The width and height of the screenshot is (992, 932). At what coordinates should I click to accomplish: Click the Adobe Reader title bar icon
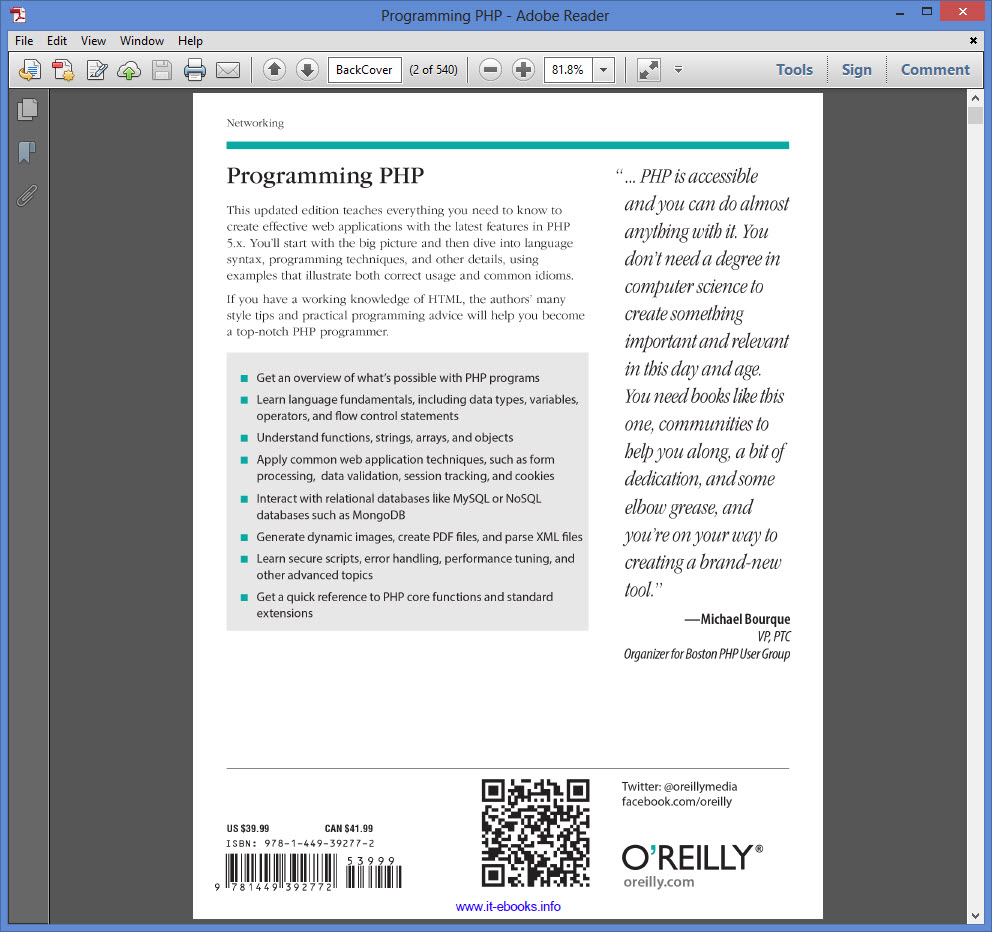click(18, 15)
